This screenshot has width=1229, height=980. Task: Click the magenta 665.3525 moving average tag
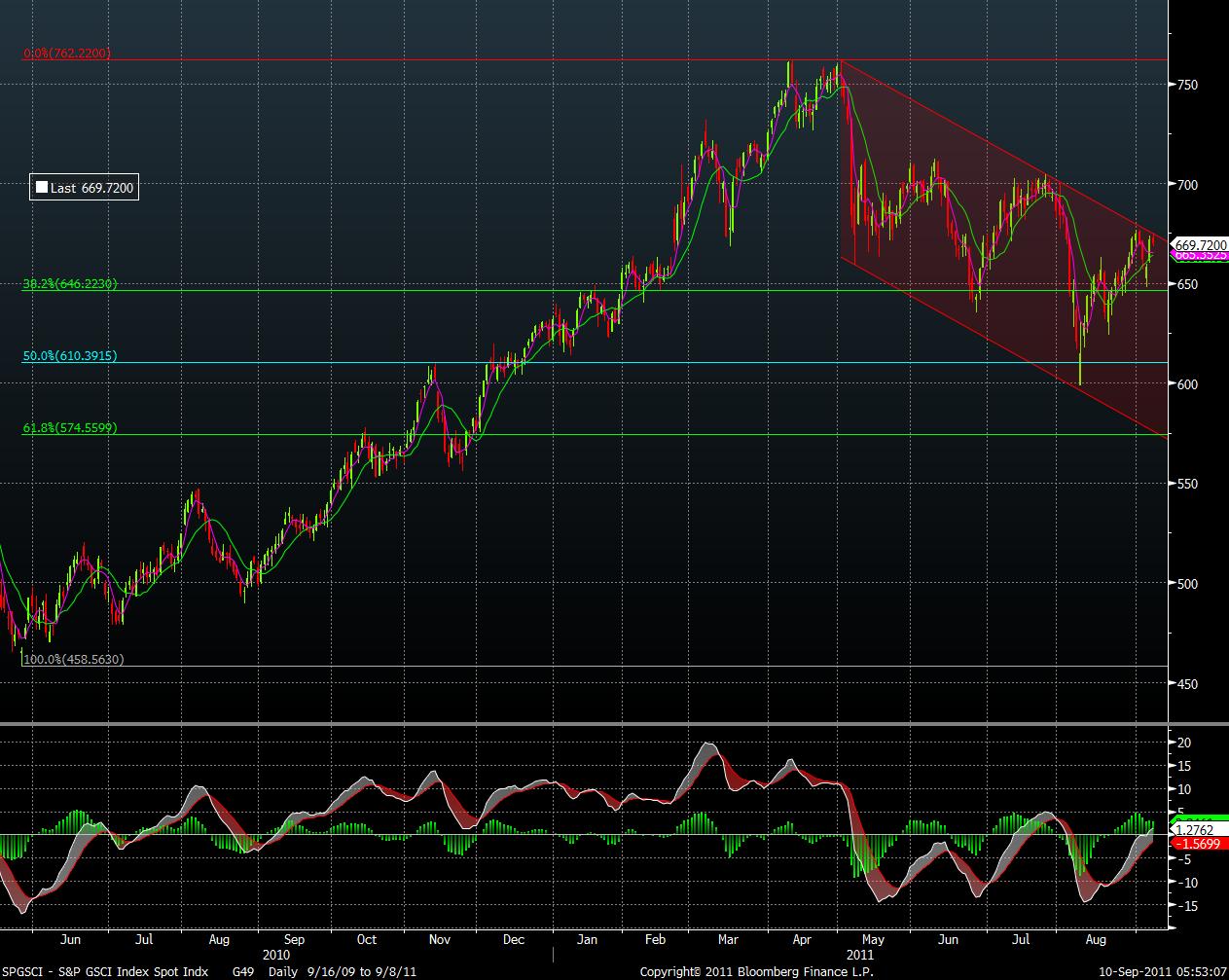point(1201,255)
